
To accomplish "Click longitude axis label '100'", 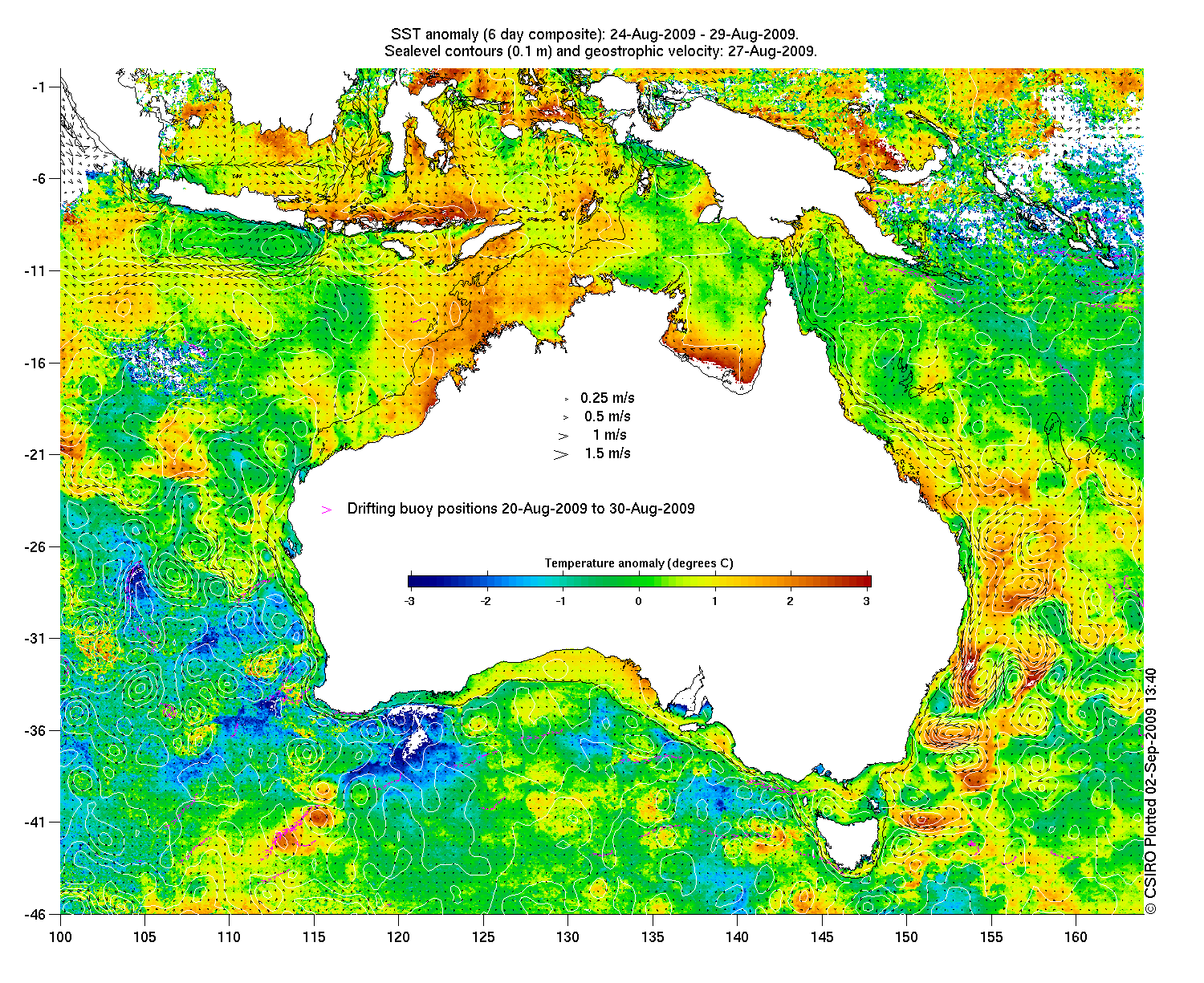I will tap(60, 937).
